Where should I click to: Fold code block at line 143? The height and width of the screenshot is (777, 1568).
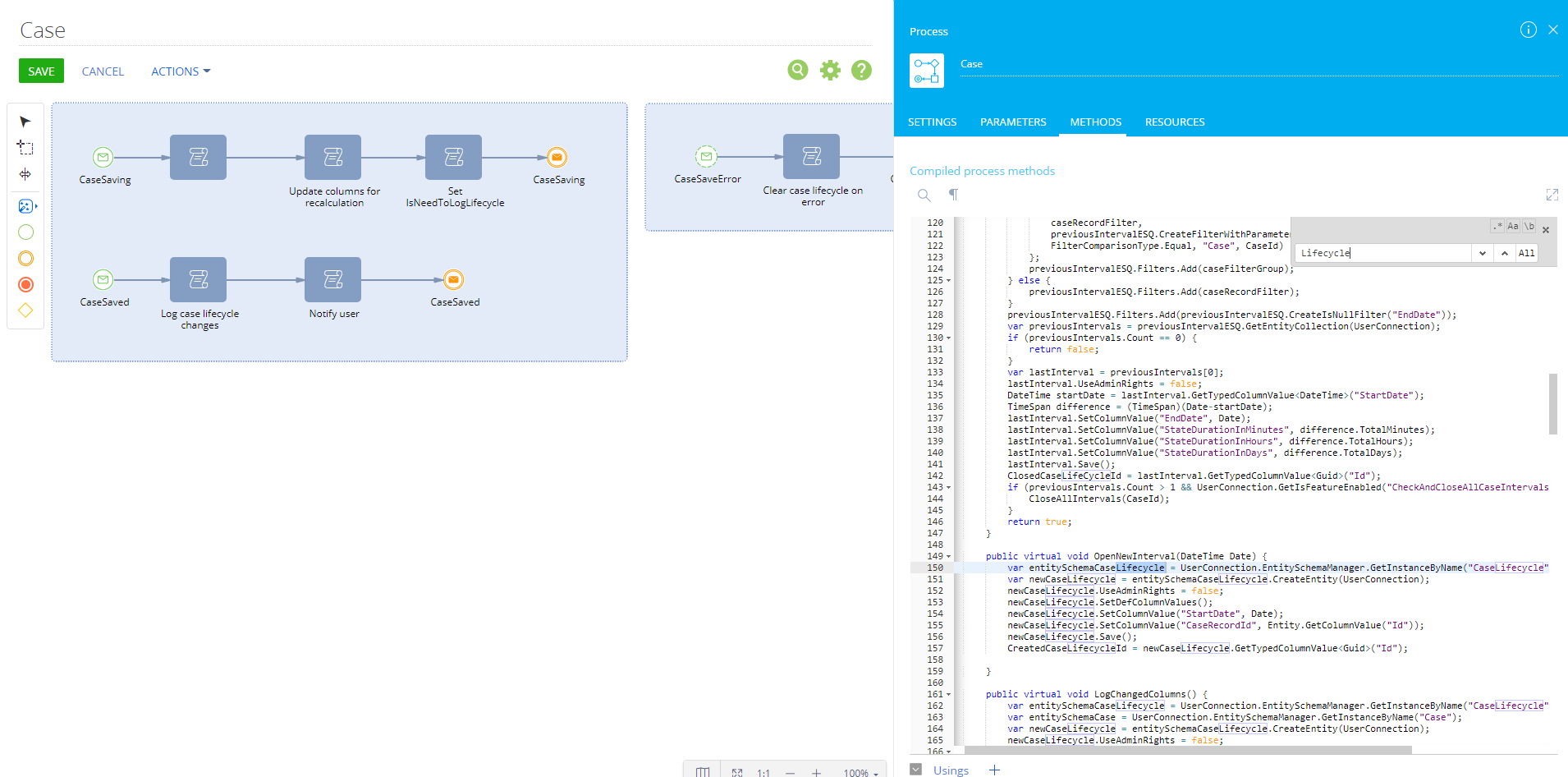949,488
